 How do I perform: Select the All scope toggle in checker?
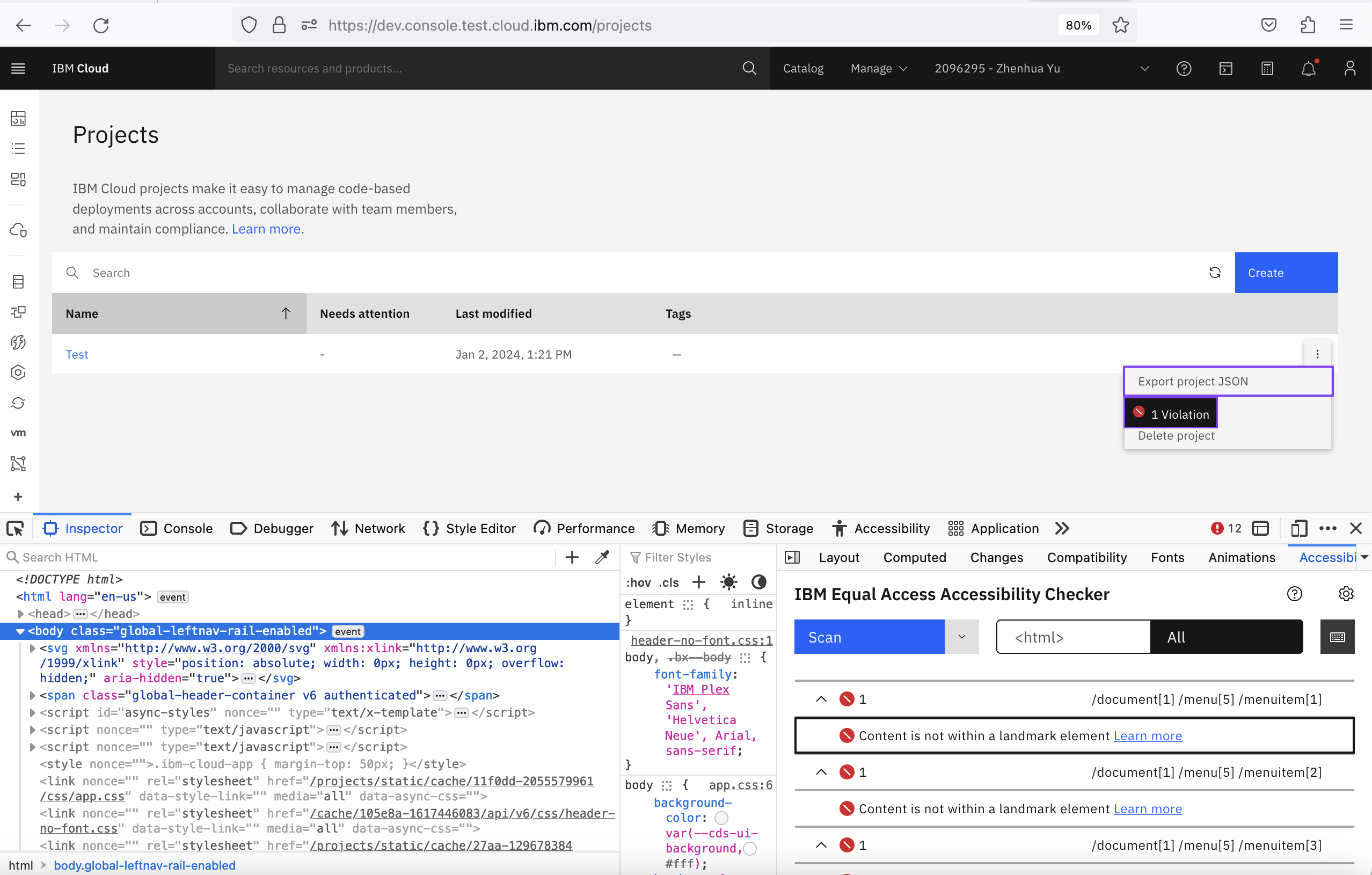click(x=1226, y=637)
